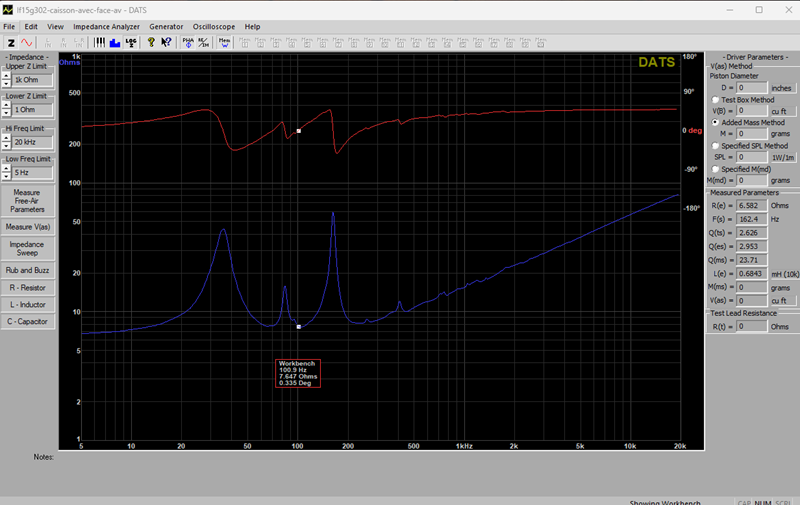Lower the Low Freq Limit with down arrow

point(6,176)
